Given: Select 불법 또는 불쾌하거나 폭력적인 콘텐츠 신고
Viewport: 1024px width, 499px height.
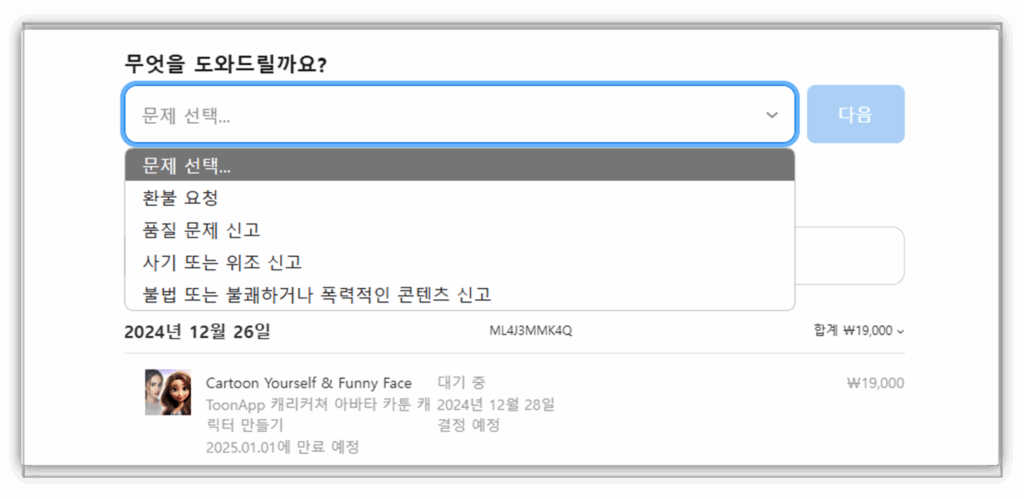Looking at the screenshot, I should pyautogui.click(x=459, y=295).
